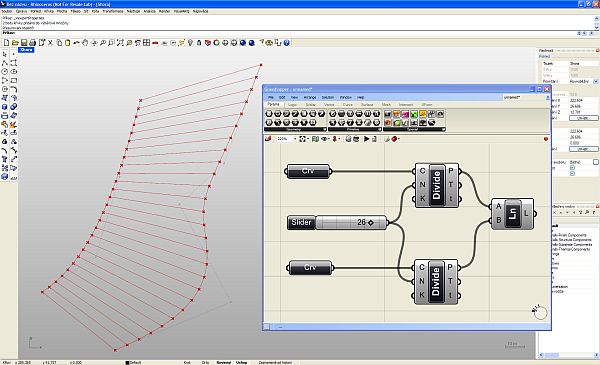600x365 pixels.
Task: Select the Rectangle tool in left sidebar
Action: (14, 80)
